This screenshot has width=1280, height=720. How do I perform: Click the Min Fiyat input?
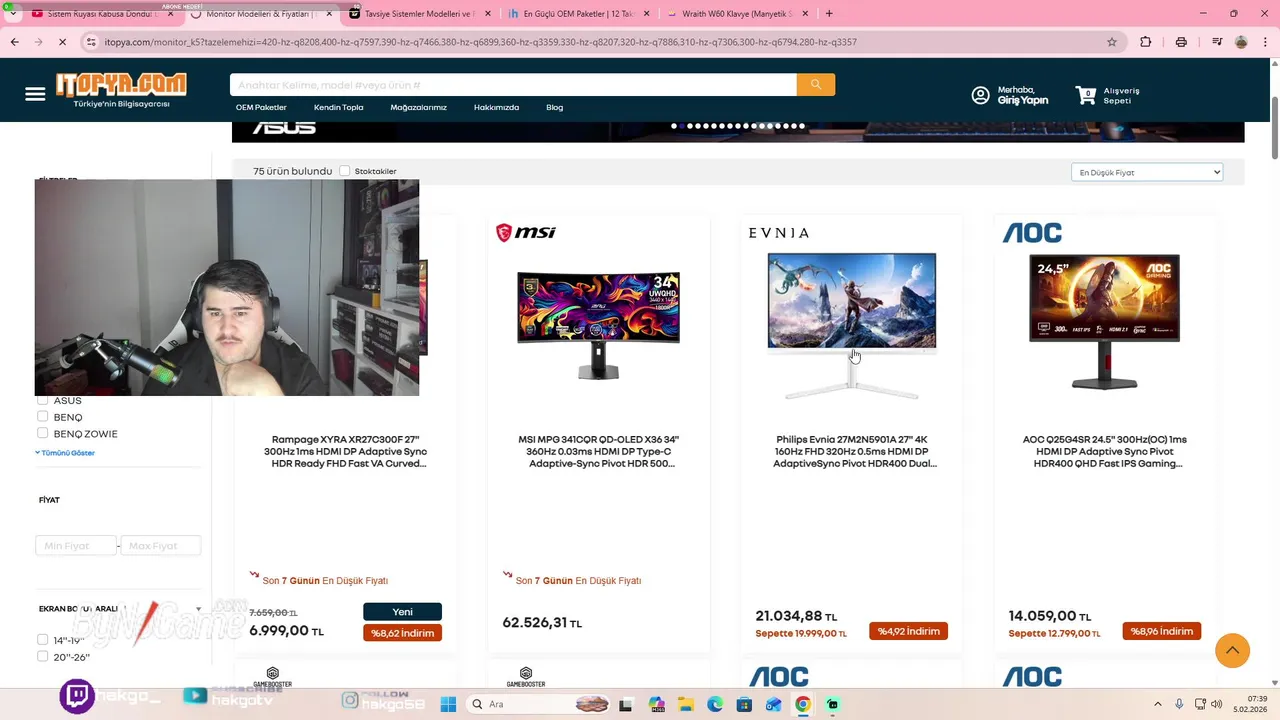[x=76, y=546]
